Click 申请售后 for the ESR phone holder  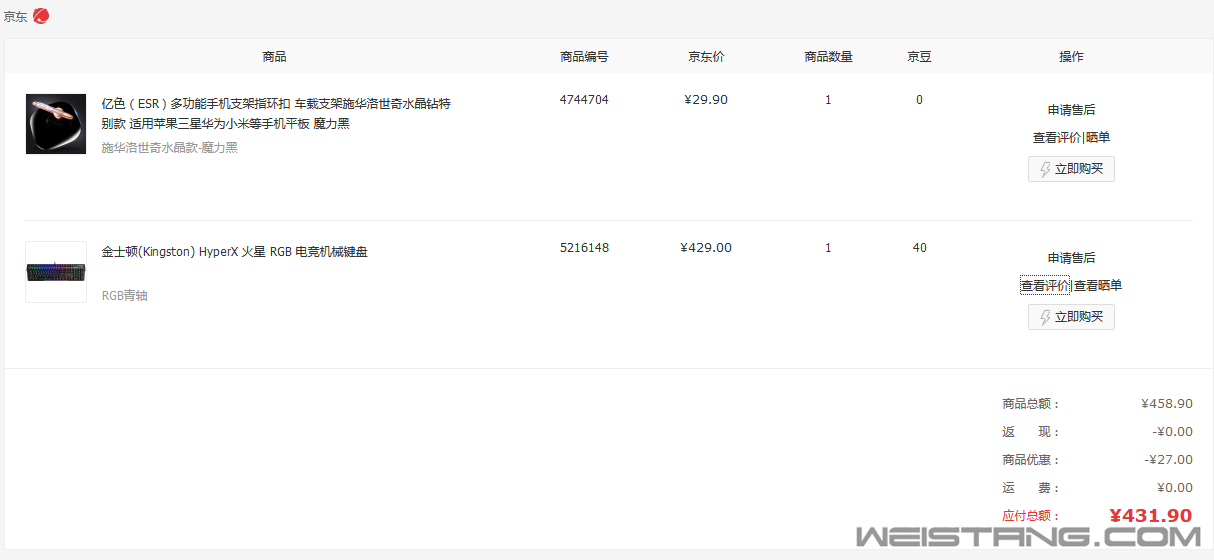[1071, 110]
